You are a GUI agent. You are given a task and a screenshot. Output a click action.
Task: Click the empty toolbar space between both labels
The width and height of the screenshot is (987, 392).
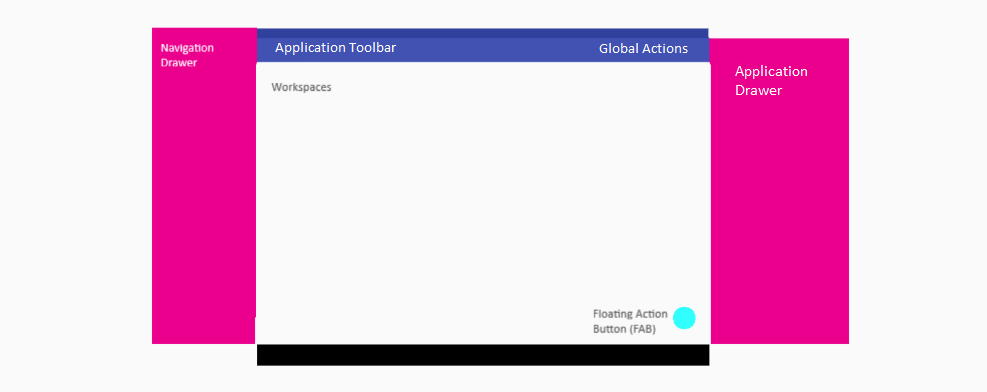[497, 50]
